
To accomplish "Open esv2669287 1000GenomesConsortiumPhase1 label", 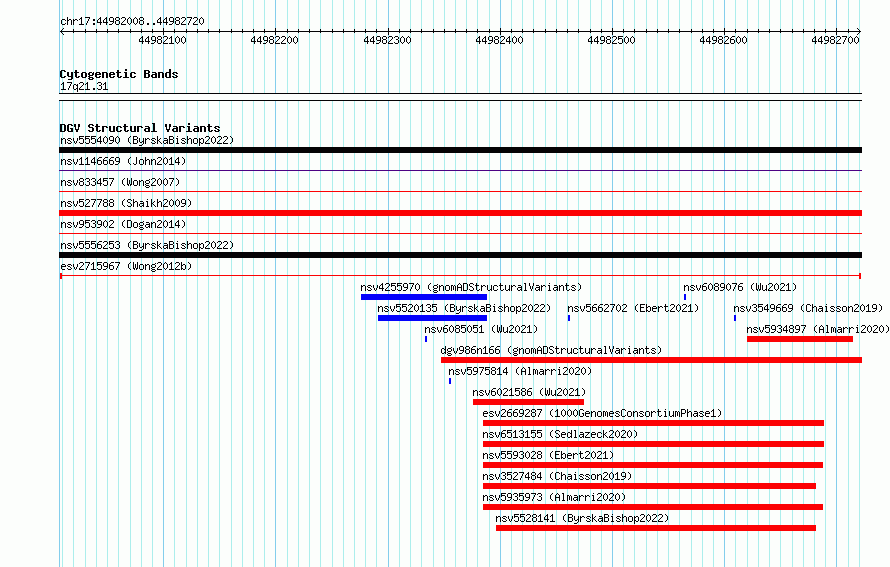I will click(x=602, y=413).
